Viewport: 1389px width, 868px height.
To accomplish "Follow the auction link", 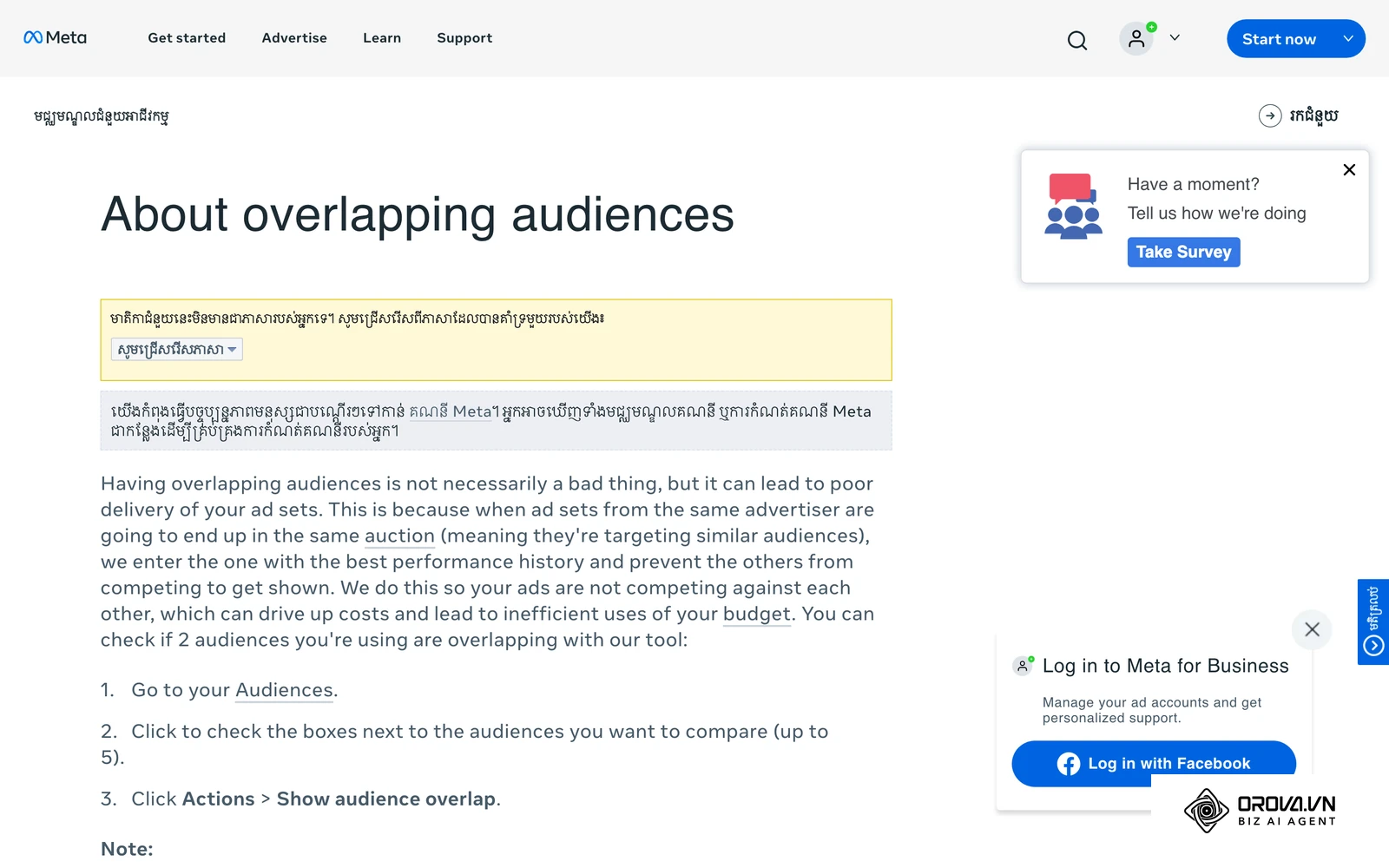I will pyautogui.click(x=399, y=536).
